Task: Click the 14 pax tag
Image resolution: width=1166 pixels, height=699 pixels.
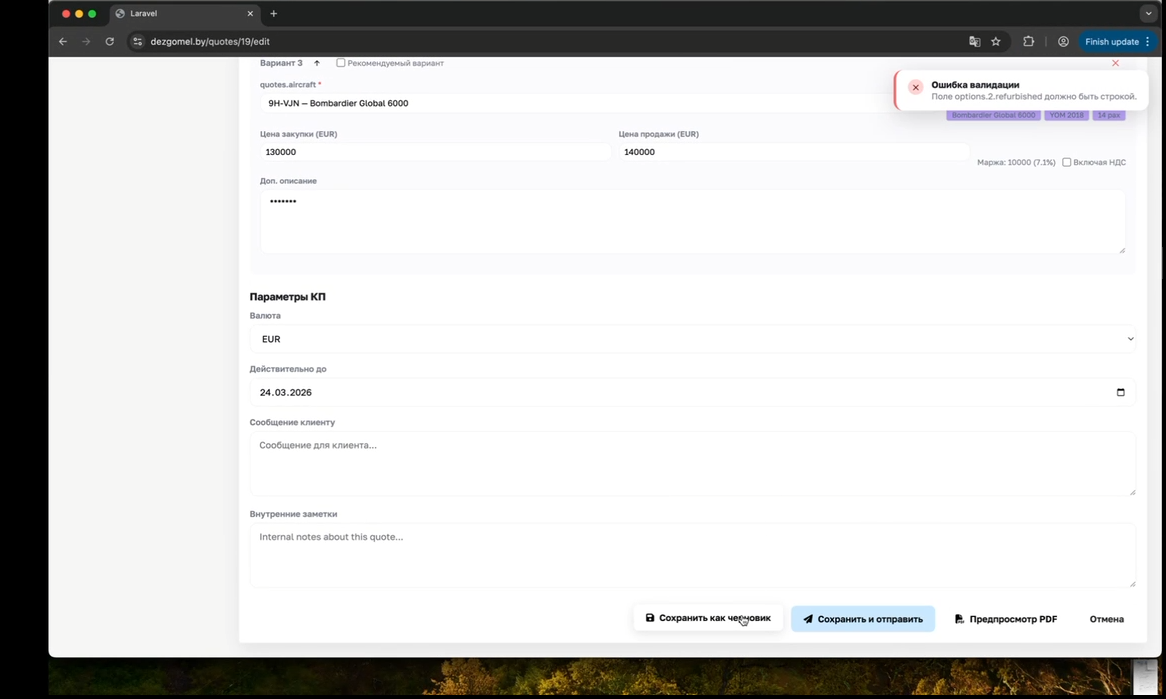Action: 1108,115
